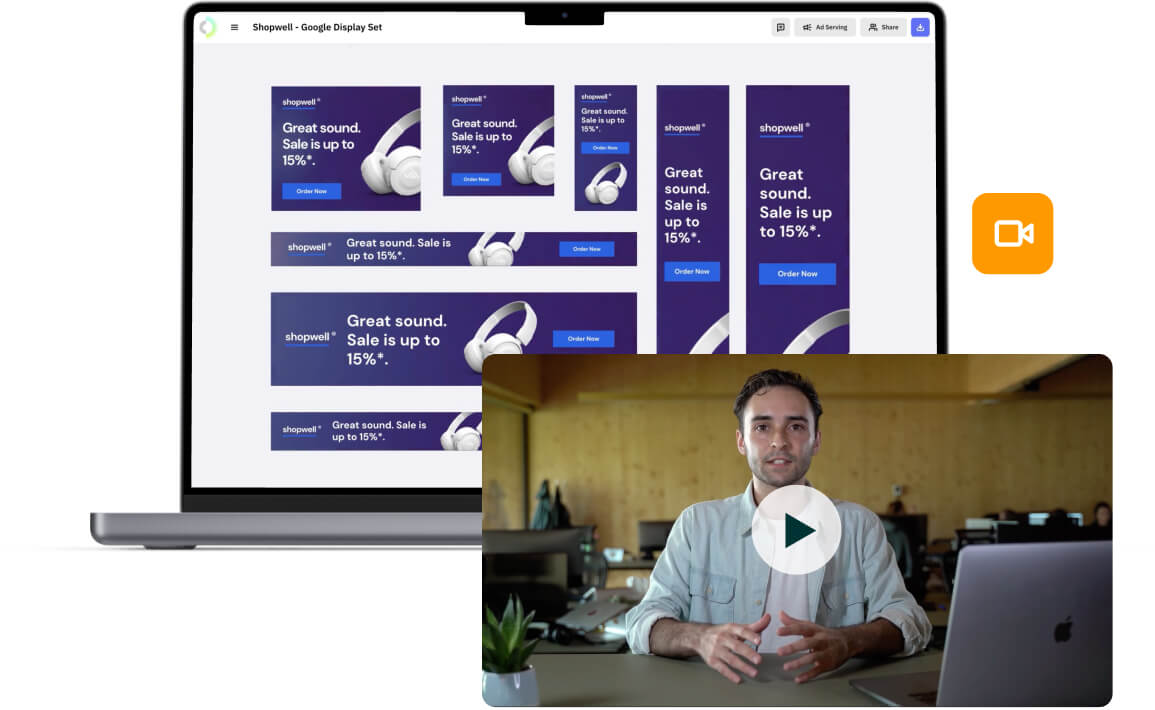Select the wide skyscraper banner
Viewport: 1155px width, 710px height.
click(797, 219)
